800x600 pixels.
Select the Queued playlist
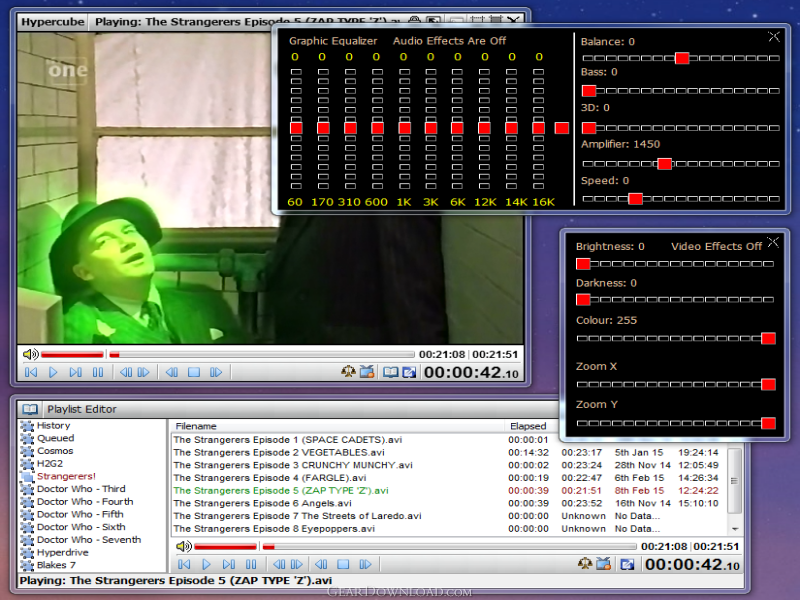click(x=55, y=438)
